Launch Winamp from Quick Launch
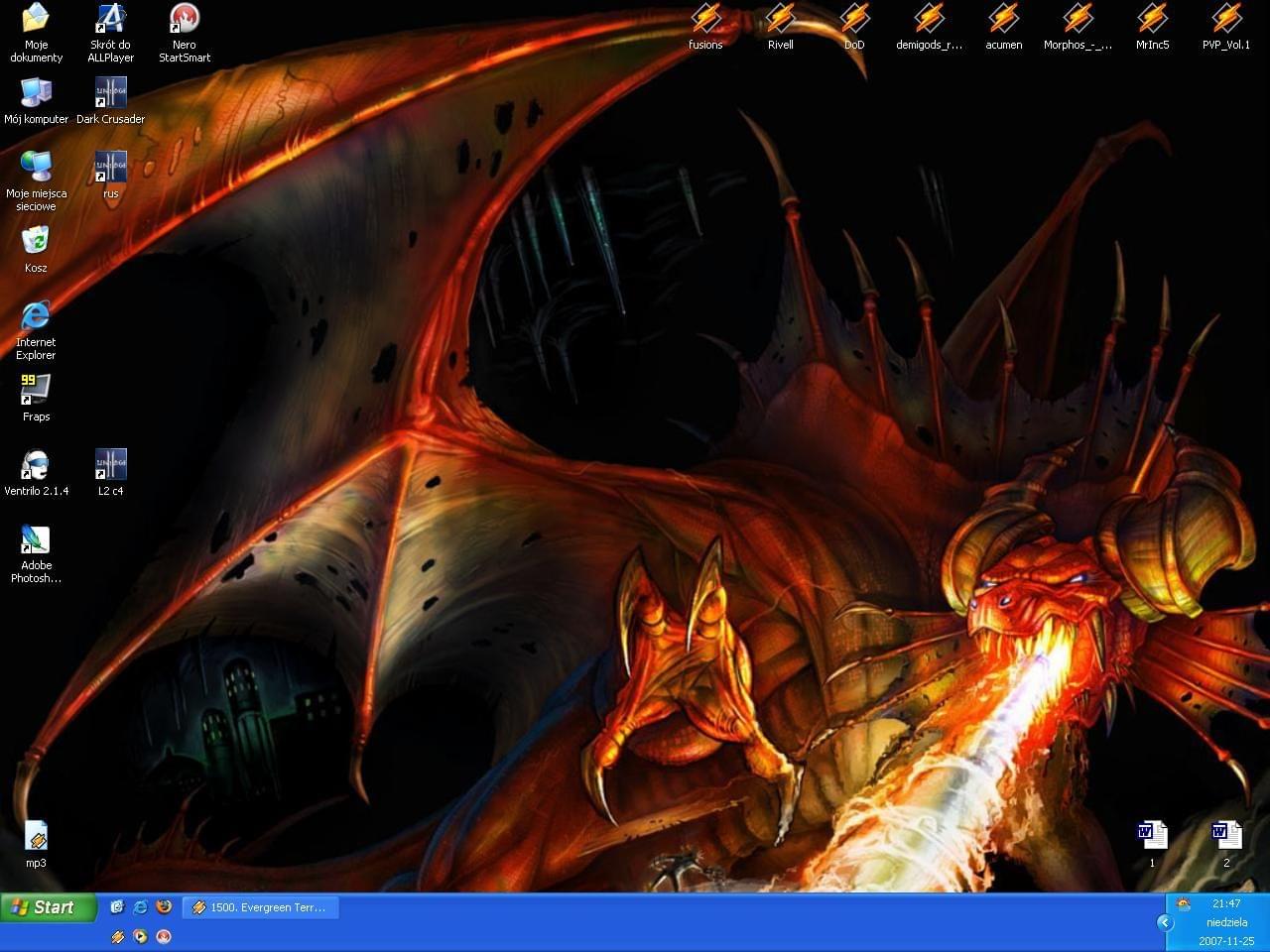1270x952 pixels. pos(117,936)
